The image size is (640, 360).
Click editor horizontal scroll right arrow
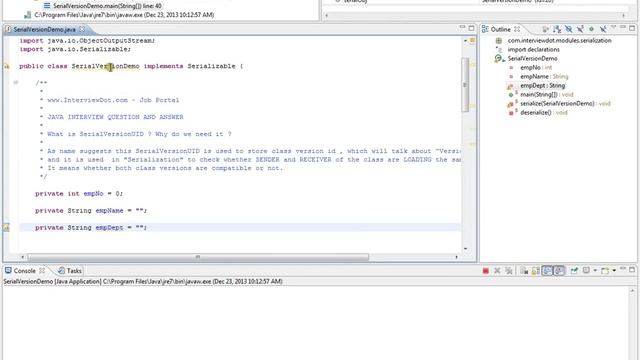[x=456, y=257]
